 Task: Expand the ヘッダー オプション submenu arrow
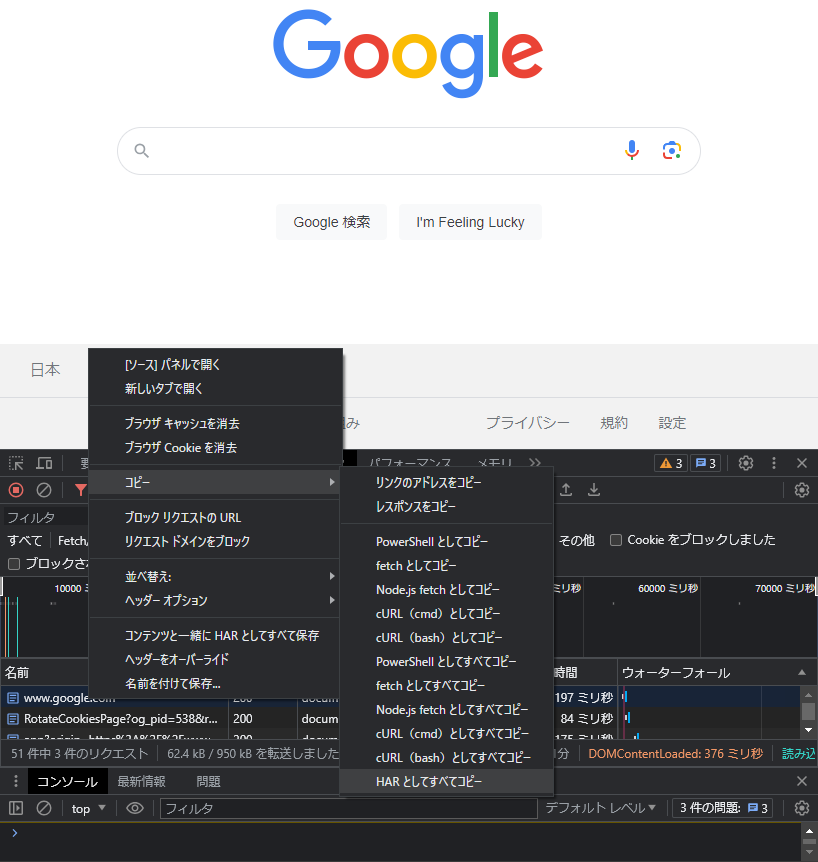click(332, 600)
